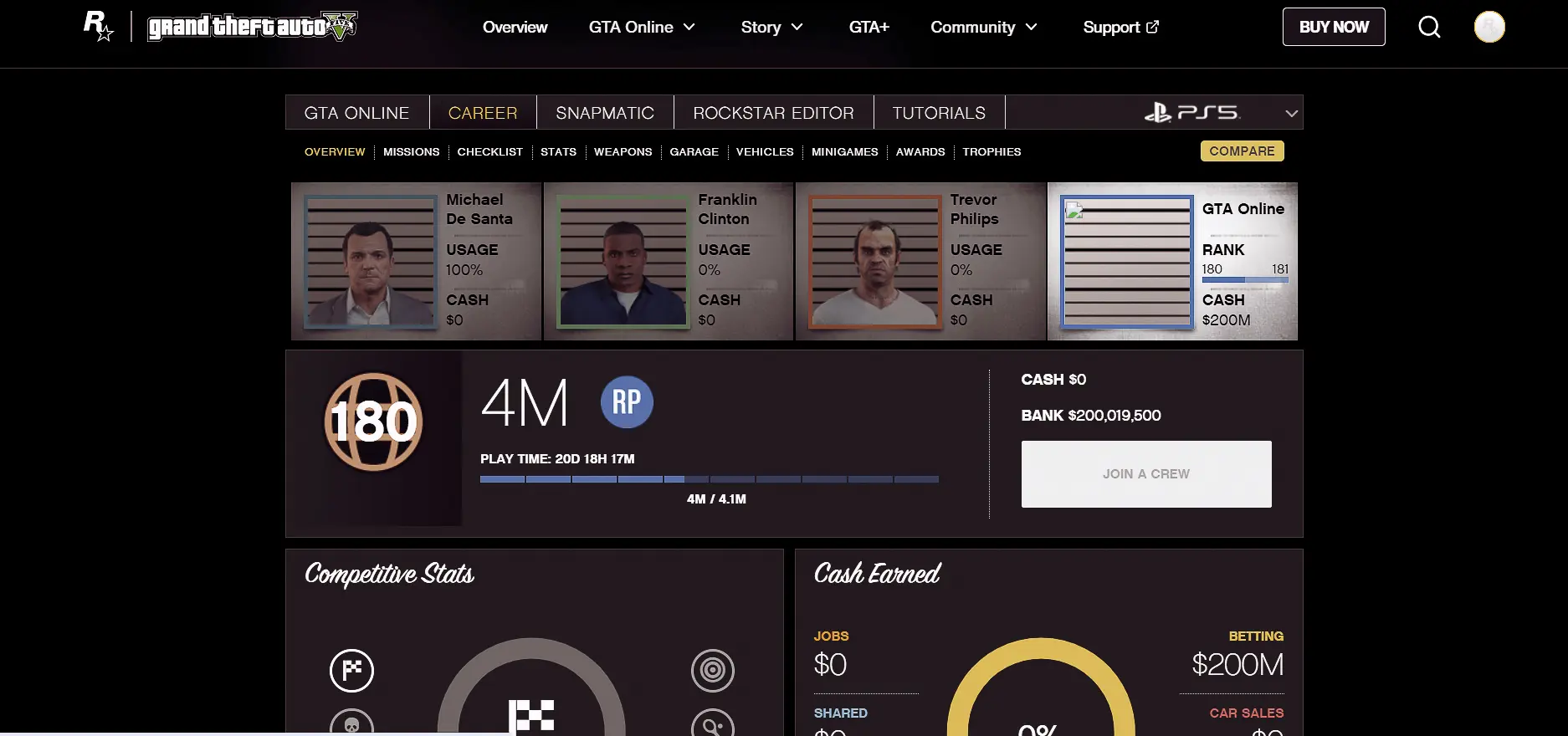1568x736 pixels.
Task: Click the "PLAY TIME: 20D 18H 17M" text
Action: click(x=557, y=458)
